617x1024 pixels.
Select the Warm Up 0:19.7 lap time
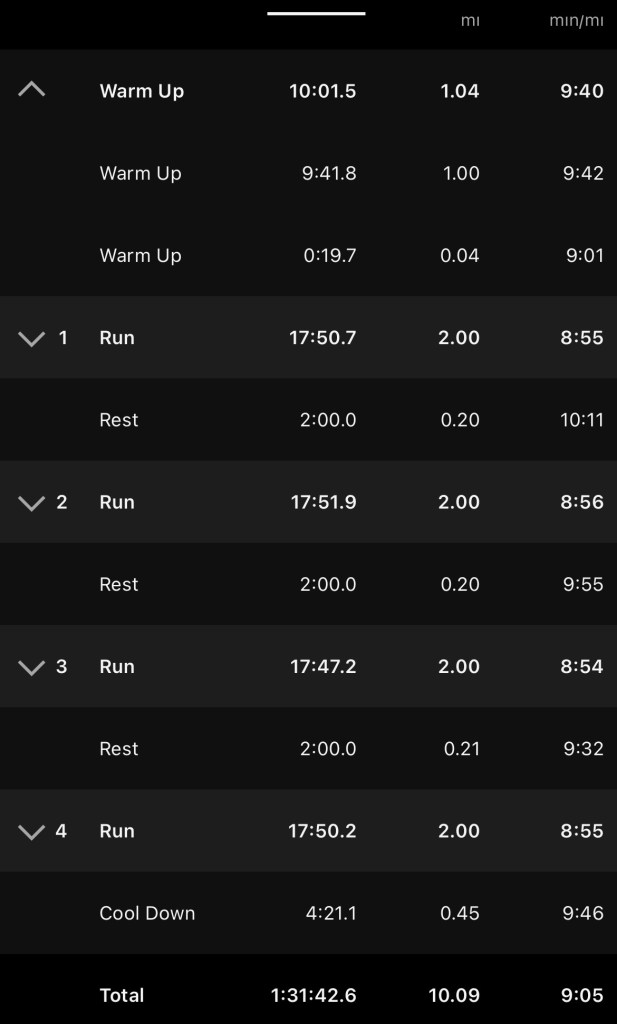(x=329, y=255)
